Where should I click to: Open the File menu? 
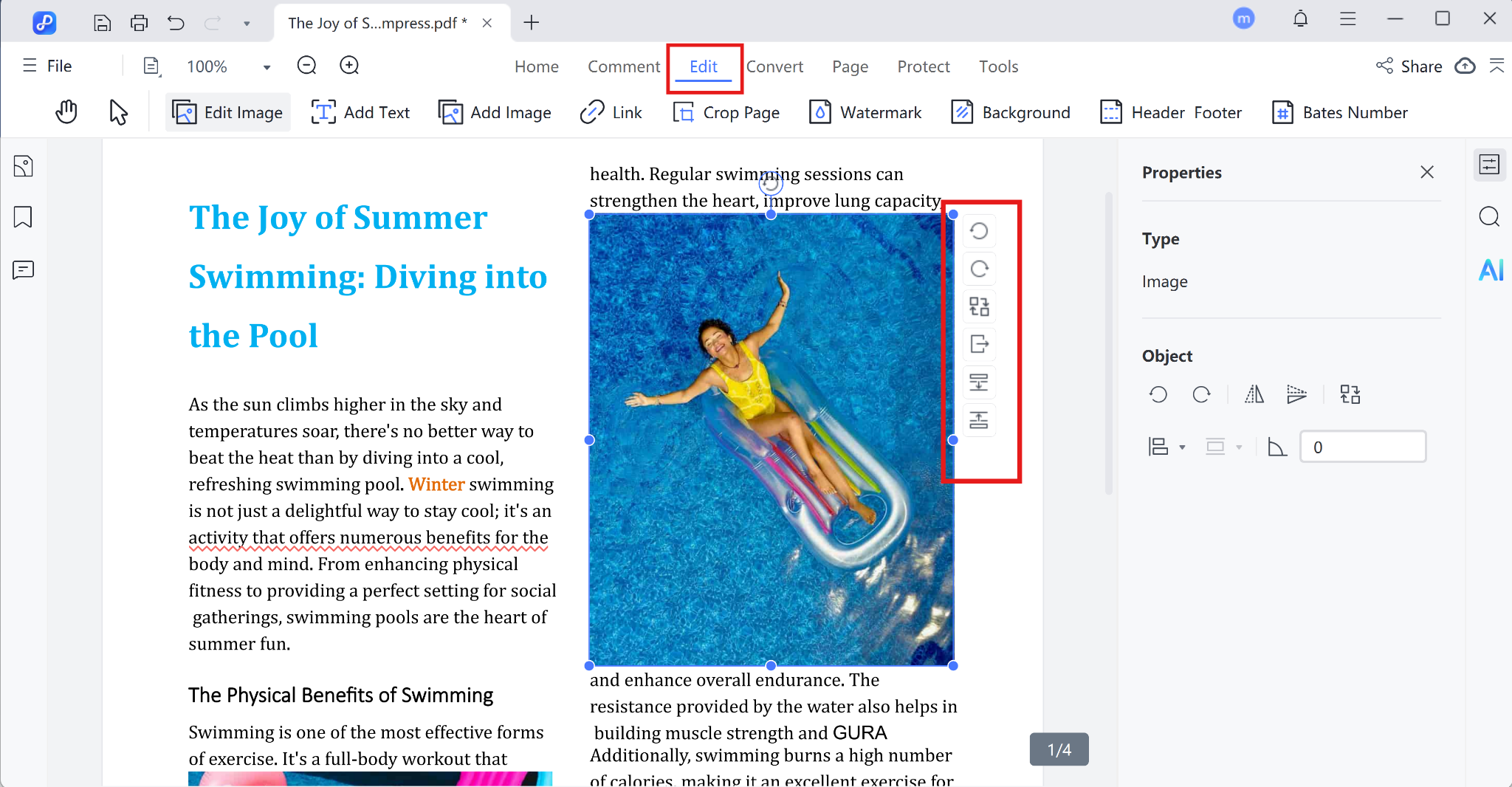47,66
